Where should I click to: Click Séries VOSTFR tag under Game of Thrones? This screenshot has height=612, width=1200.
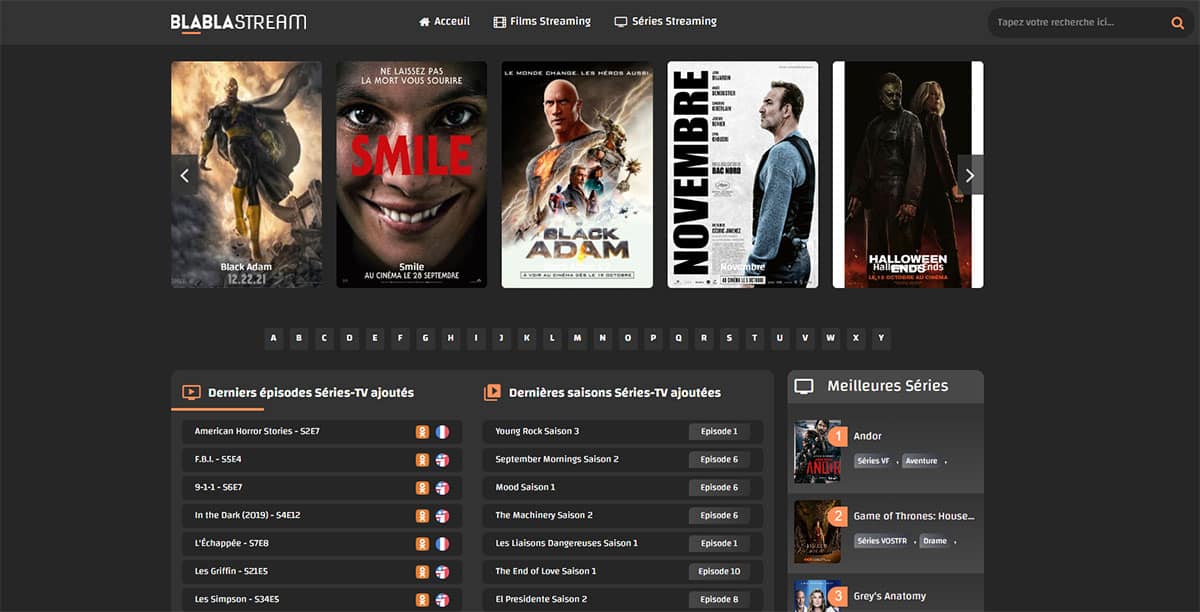coord(883,541)
